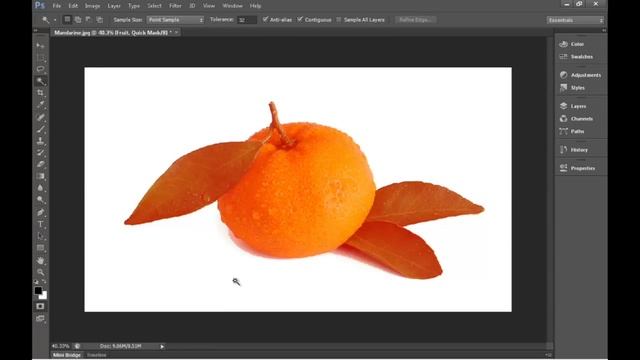Screen dimensions: 640x360
Task: Choose New selection mode
Action: (x=67, y=20)
